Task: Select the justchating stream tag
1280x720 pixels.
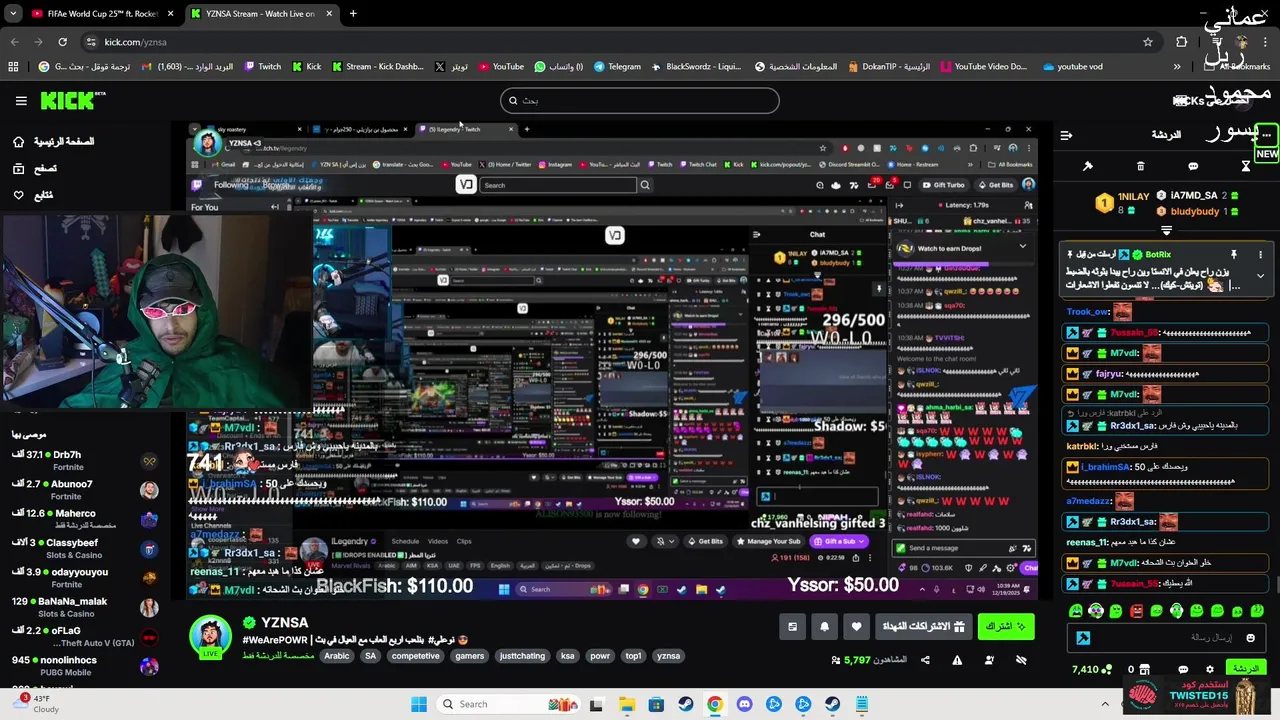Action: point(522,656)
